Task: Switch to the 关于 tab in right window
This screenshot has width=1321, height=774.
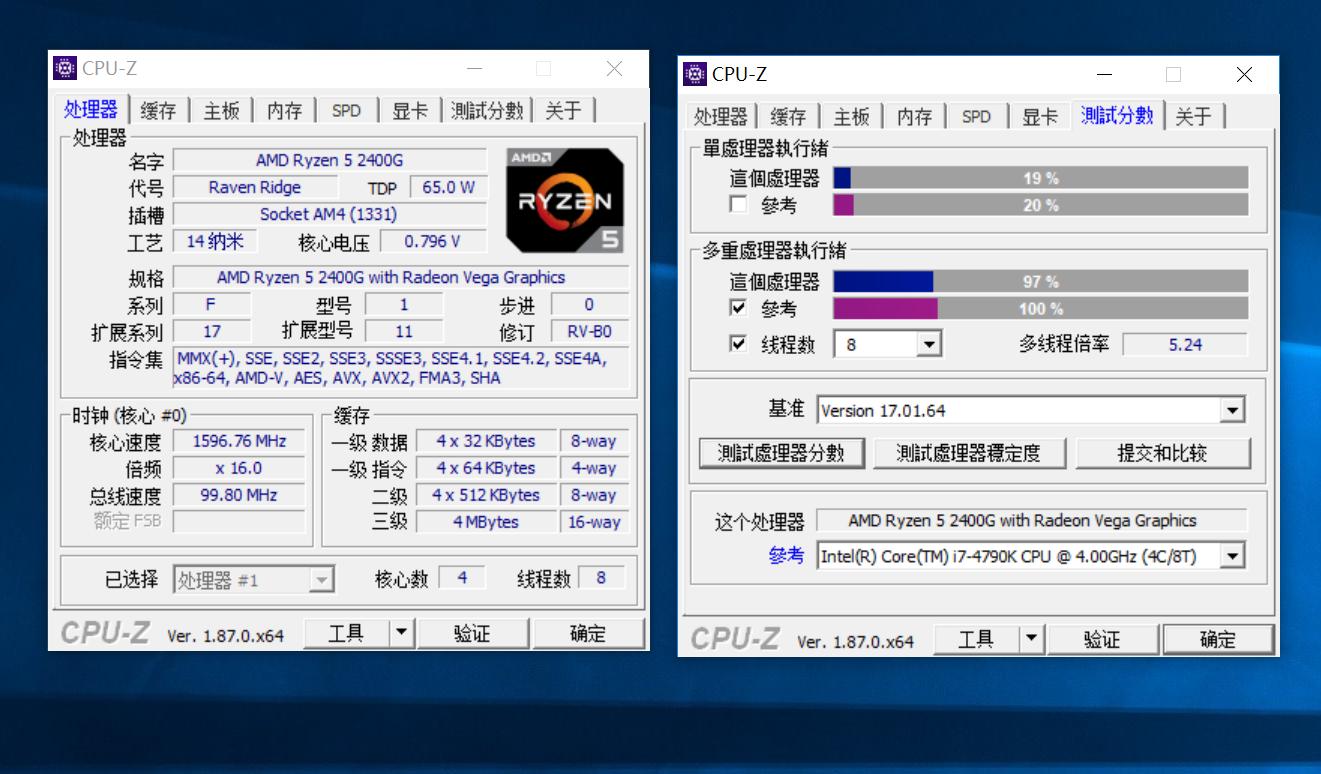Action: (x=1195, y=116)
